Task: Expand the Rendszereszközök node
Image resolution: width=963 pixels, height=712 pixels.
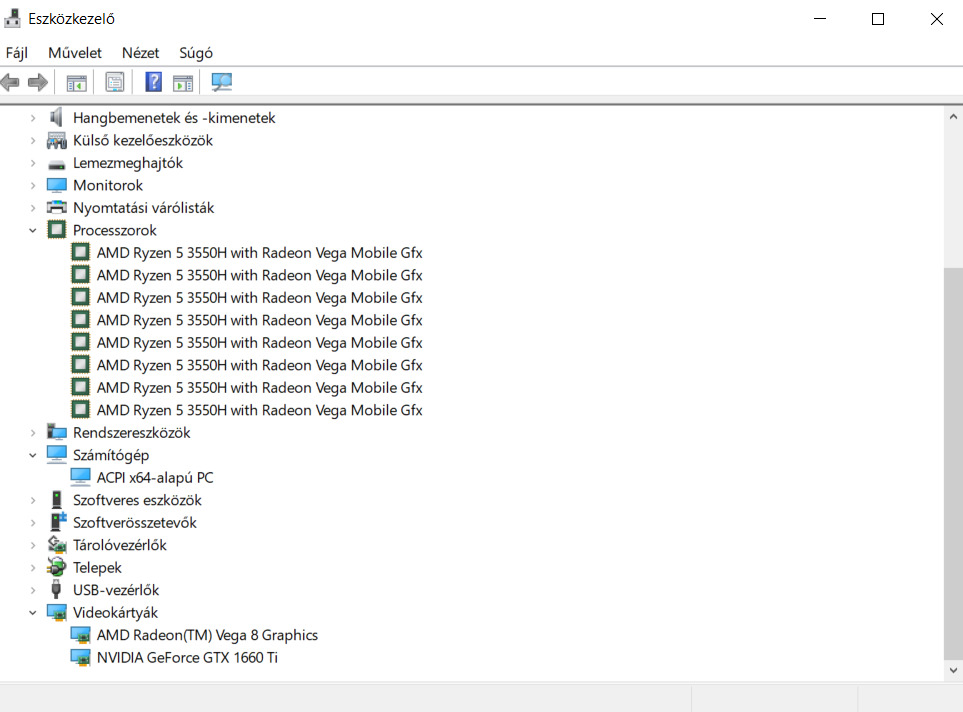Action: point(33,432)
